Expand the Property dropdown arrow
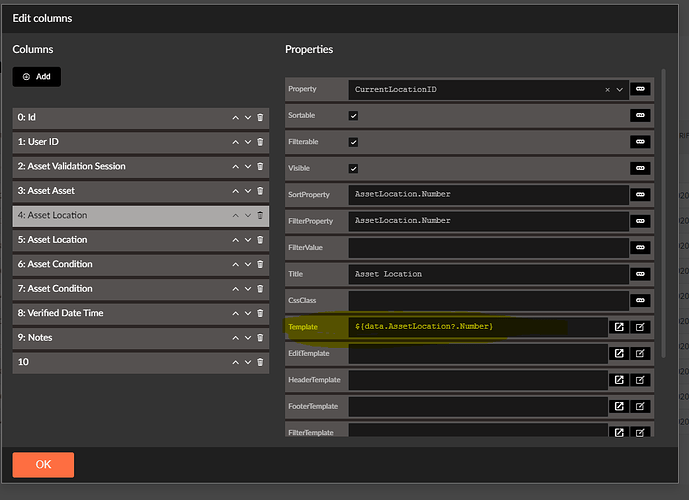The image size is (689, 500). click(620, 90)
